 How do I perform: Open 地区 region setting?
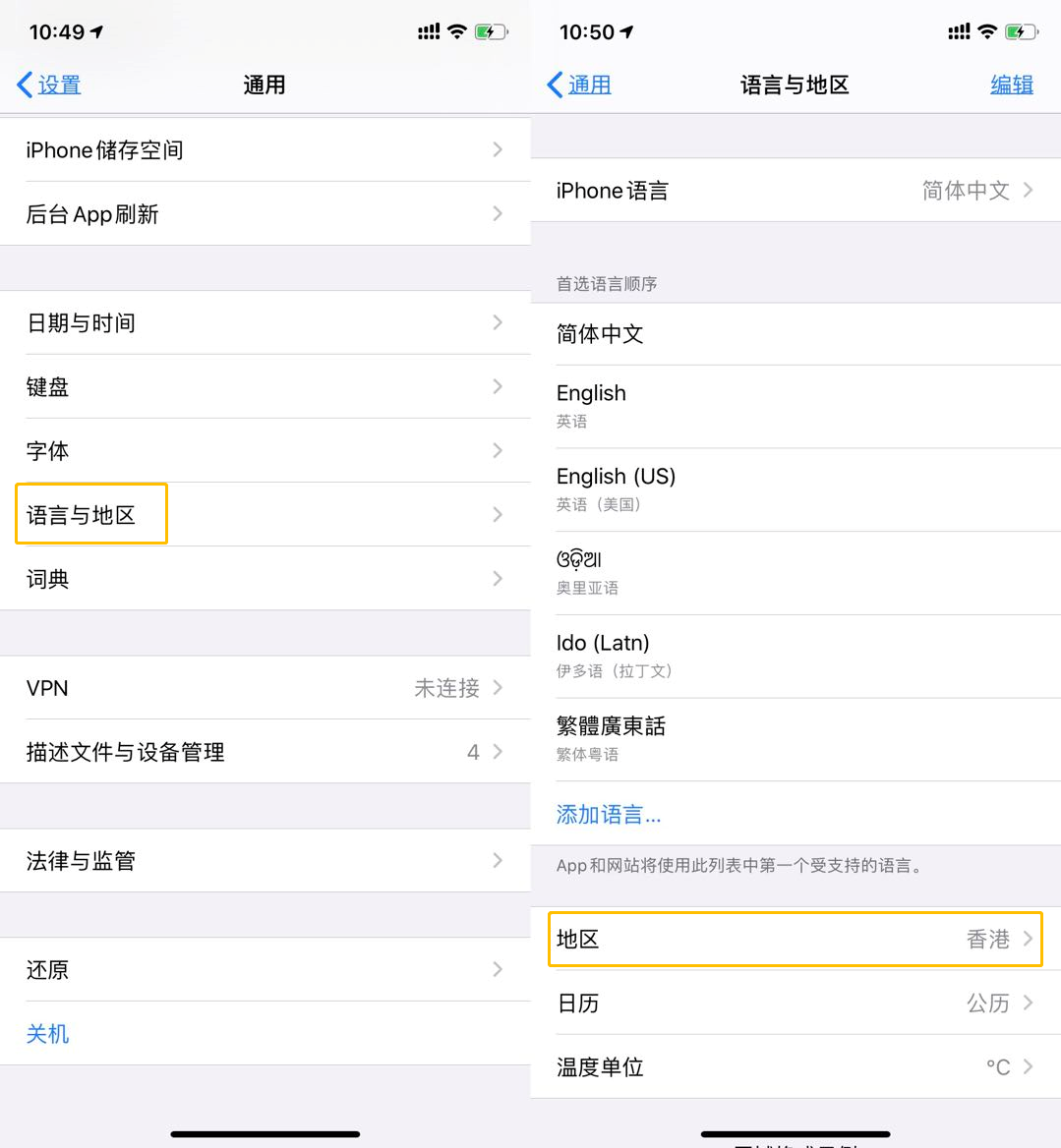(796, 939)
